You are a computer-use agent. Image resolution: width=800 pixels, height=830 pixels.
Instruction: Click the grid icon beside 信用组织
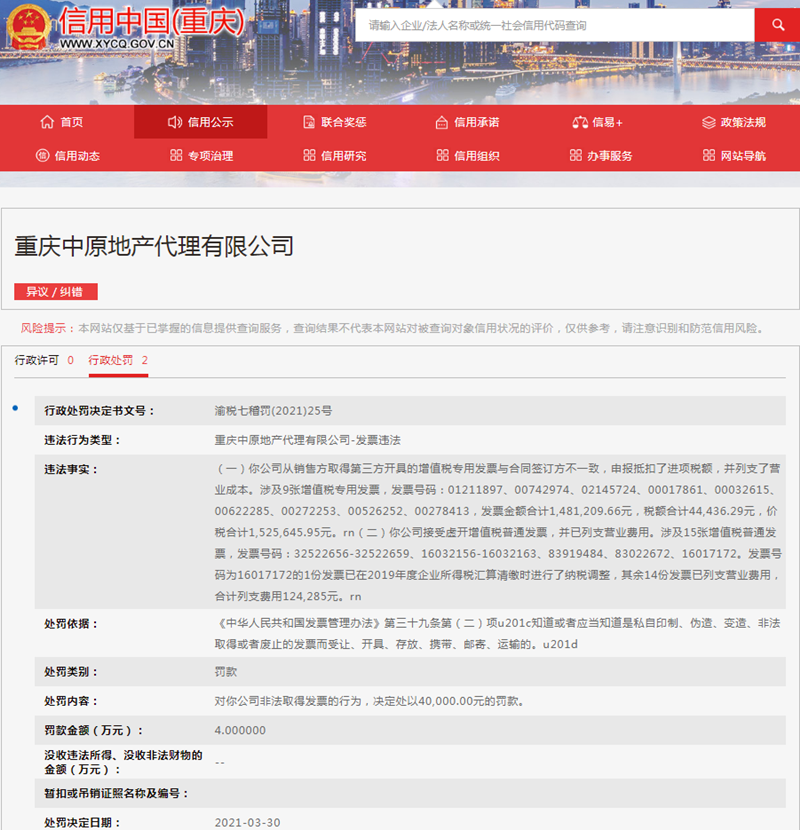[x=442, y=155]
